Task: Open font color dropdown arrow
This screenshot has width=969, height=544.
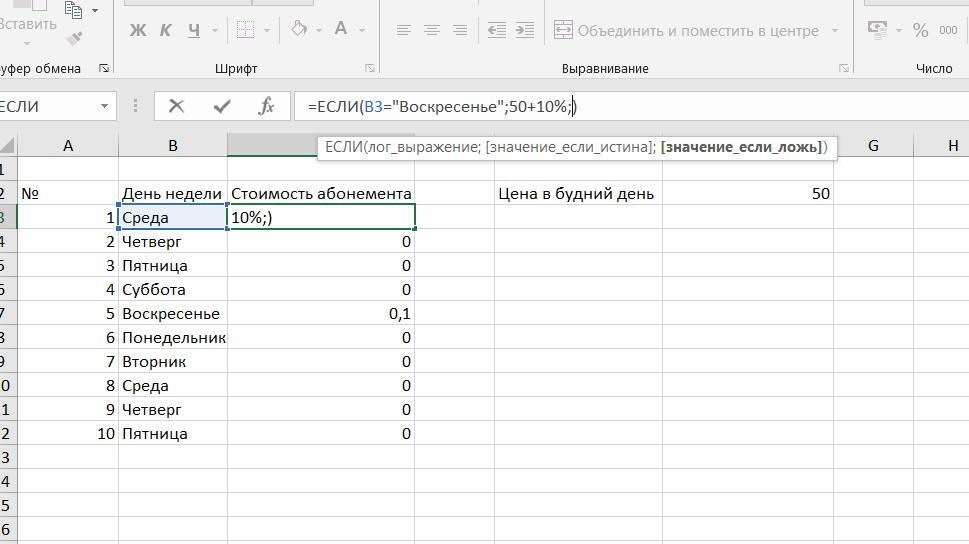Action: [362, 30]
